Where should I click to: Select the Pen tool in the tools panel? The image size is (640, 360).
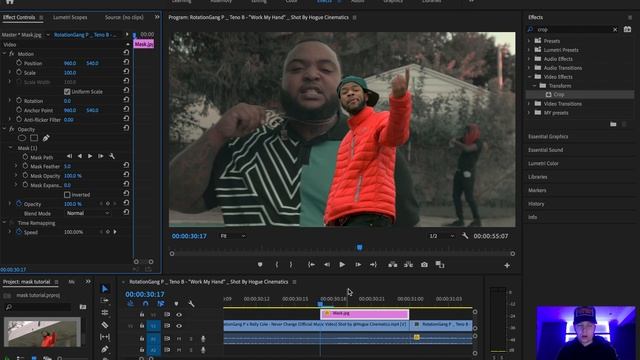click(104, 349)
